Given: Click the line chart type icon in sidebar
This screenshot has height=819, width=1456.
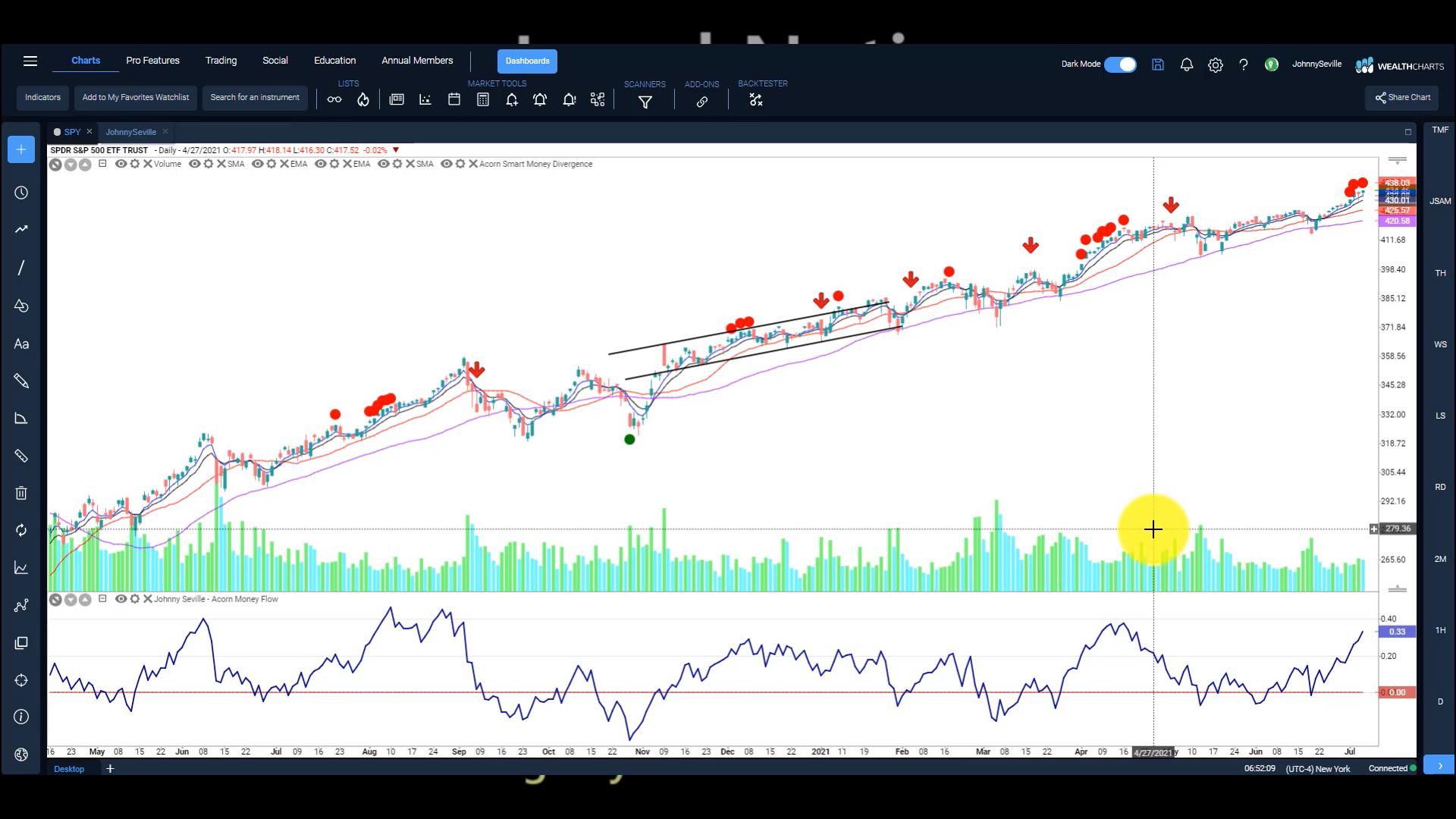Looking at the screenshot, I should (x=21, y=567).
